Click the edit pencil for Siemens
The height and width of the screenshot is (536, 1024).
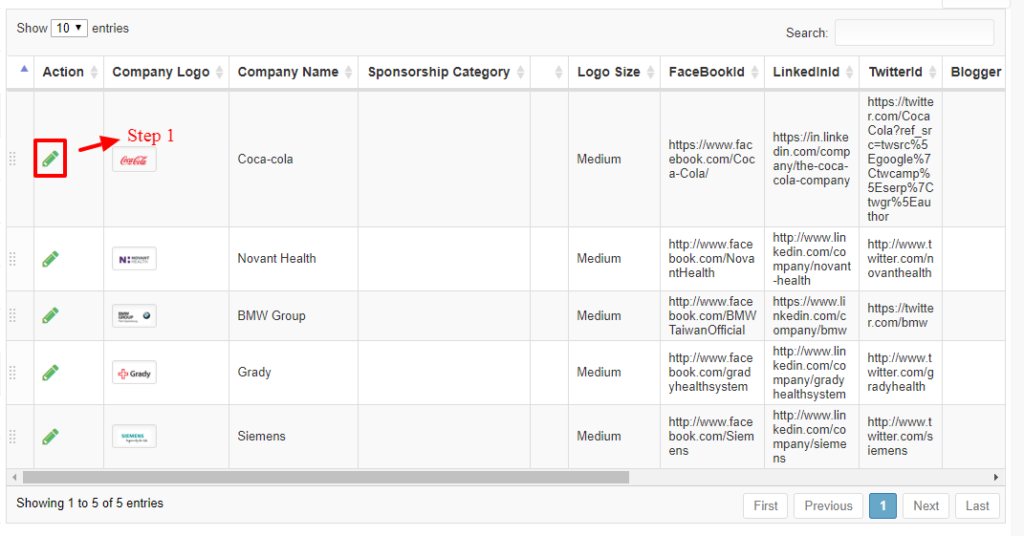[50, 436]
